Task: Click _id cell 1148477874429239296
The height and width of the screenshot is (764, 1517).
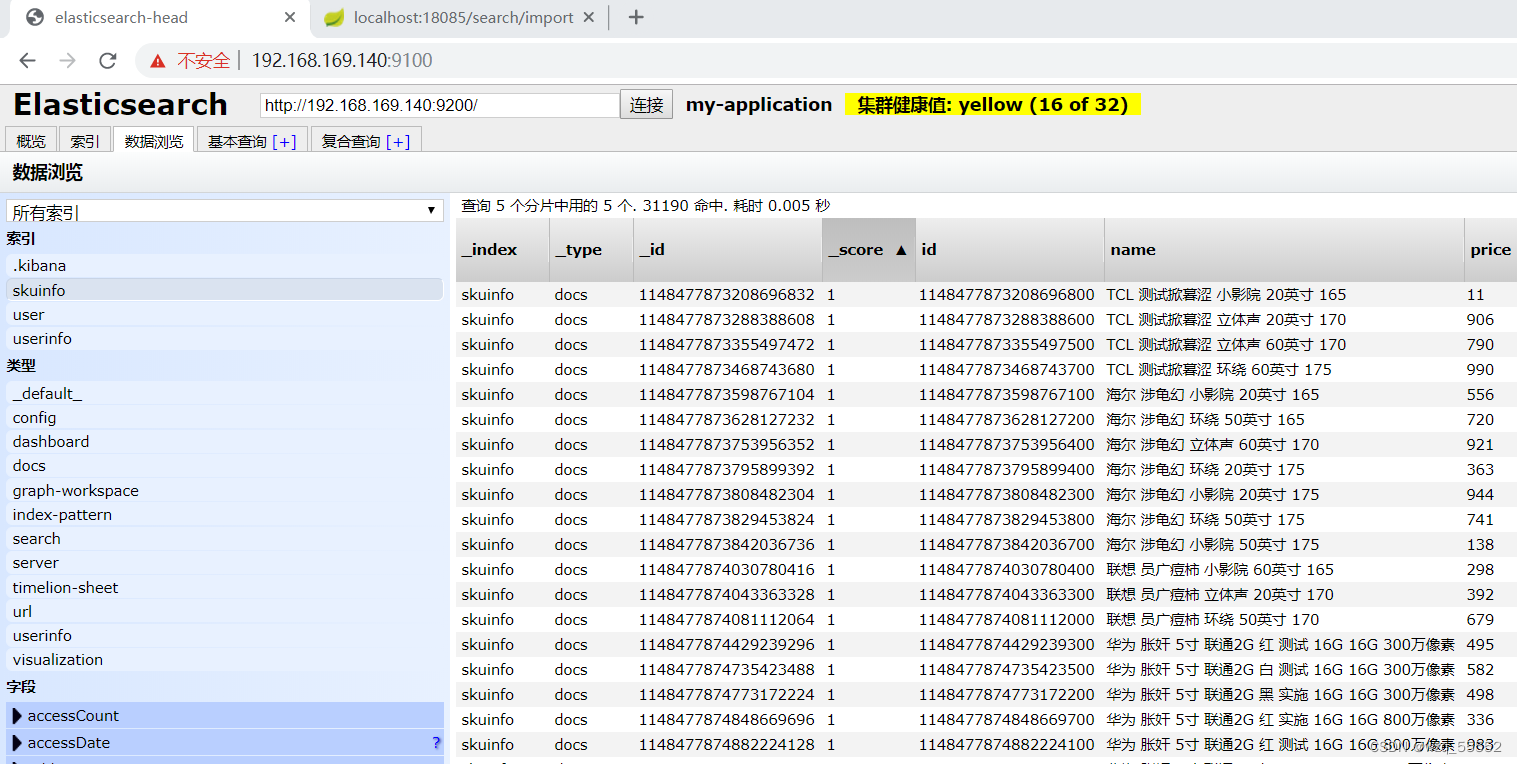Action: pos(727,645)
